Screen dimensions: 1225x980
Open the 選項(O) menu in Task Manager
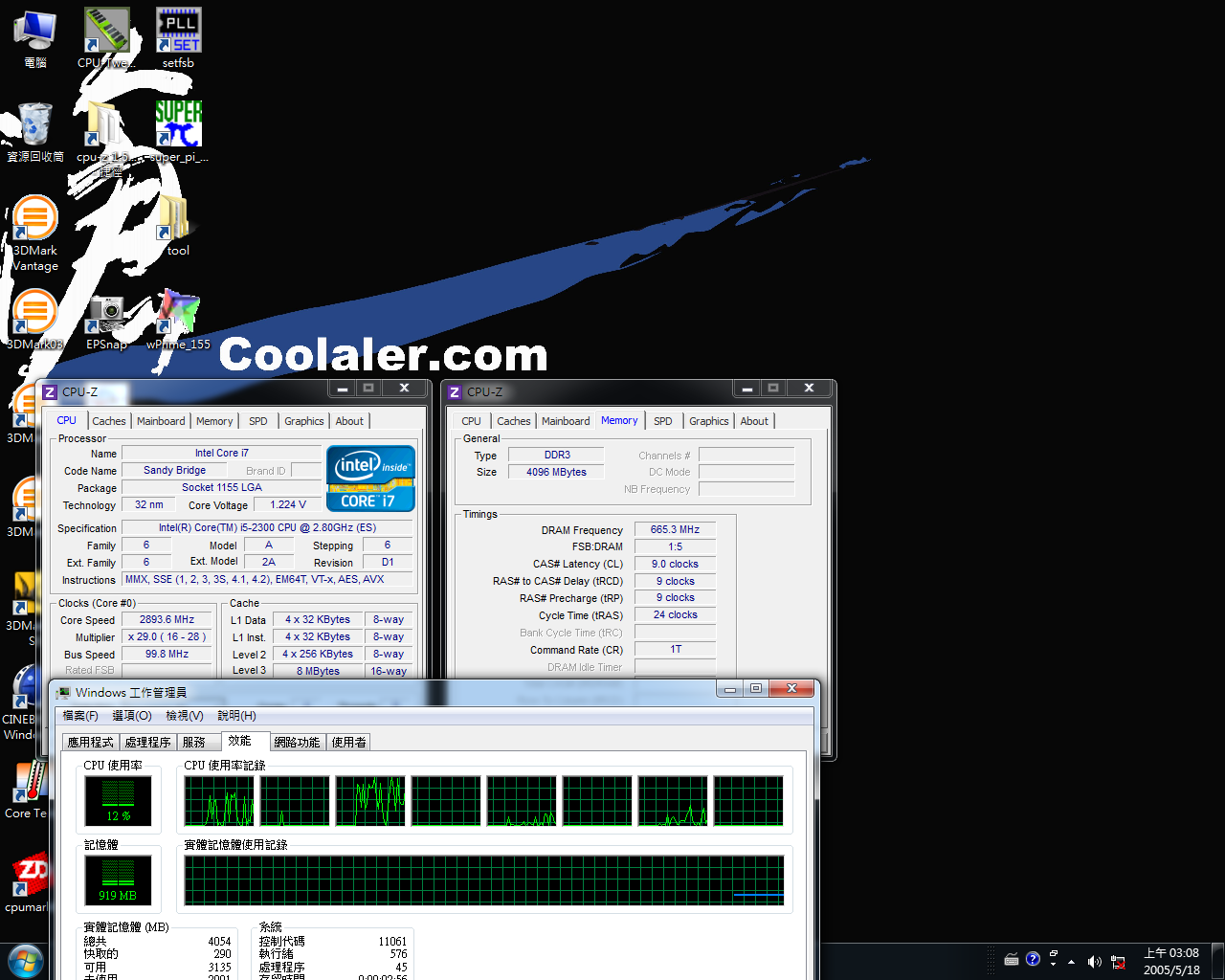click(132, 716)
